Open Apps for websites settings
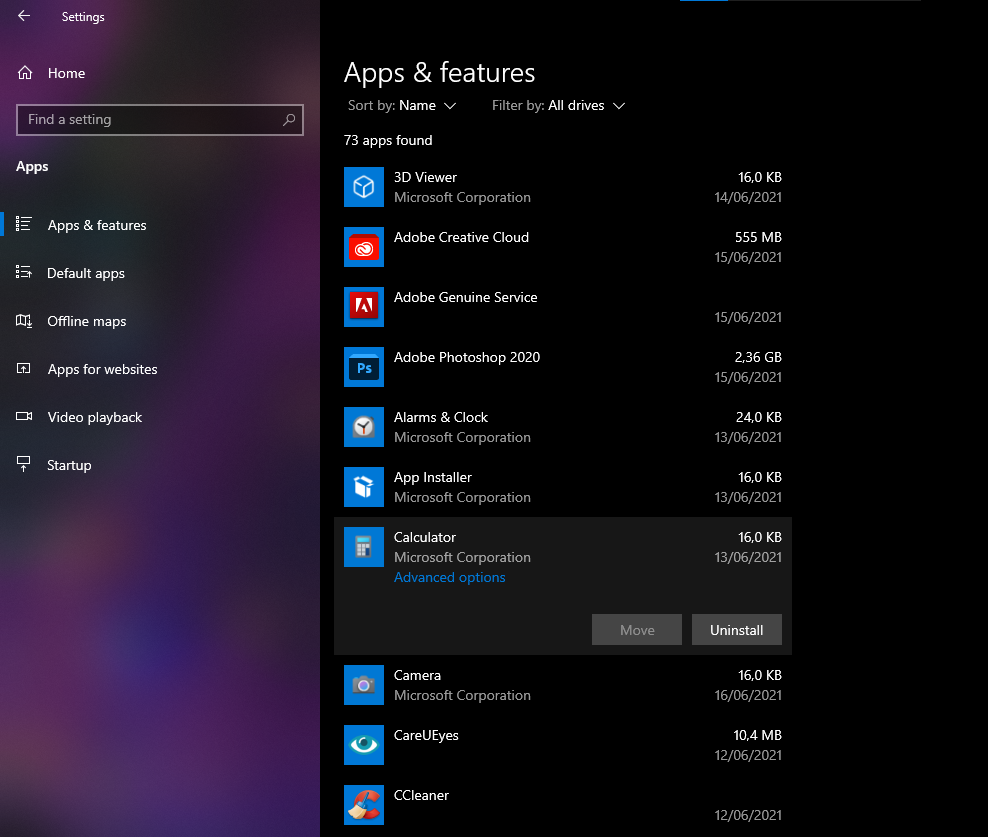 click(x=103, y=369)
